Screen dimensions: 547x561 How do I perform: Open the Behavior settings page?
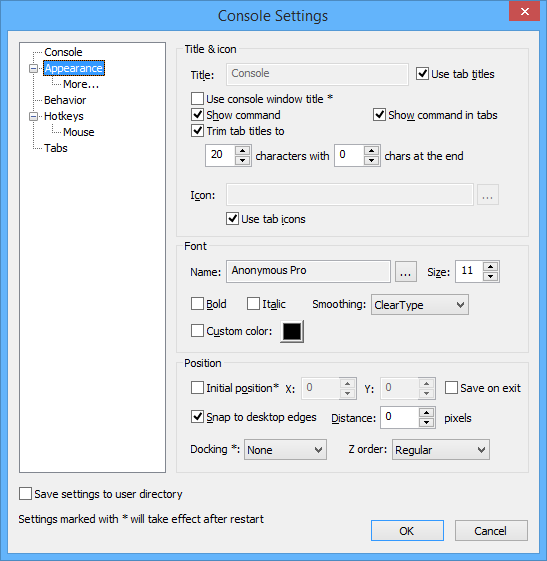coord(65,100)
